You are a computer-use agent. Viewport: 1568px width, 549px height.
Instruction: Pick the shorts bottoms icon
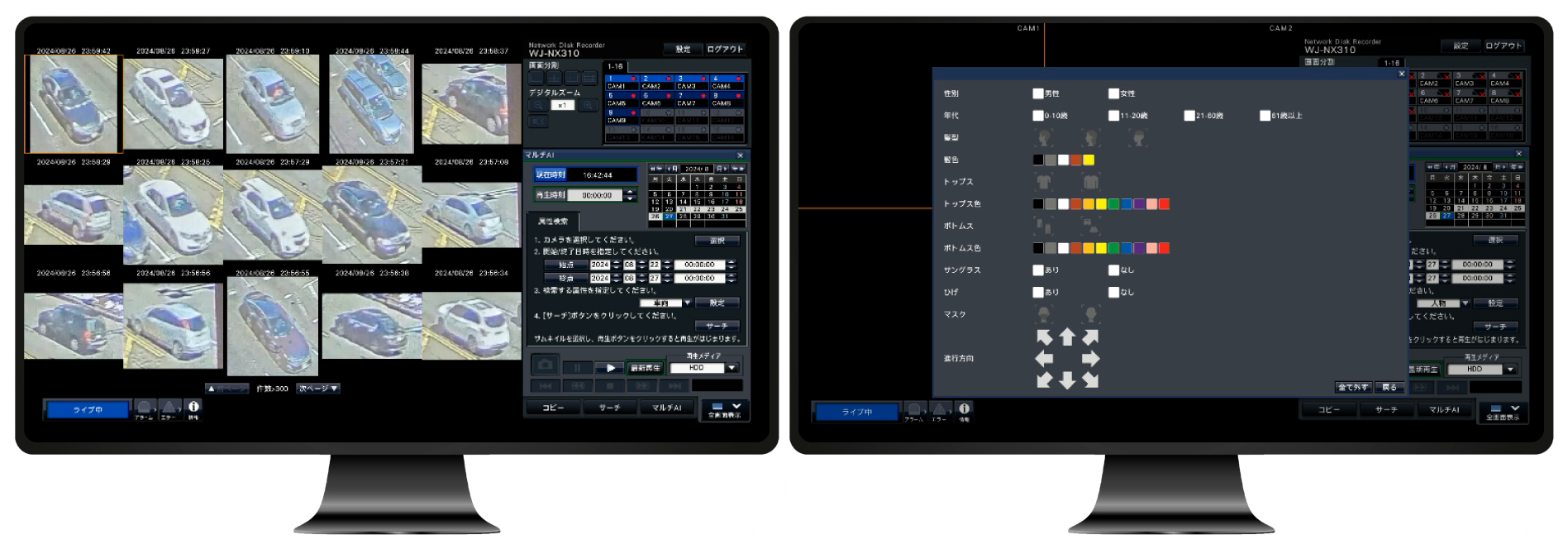(x=1091, y=226)
